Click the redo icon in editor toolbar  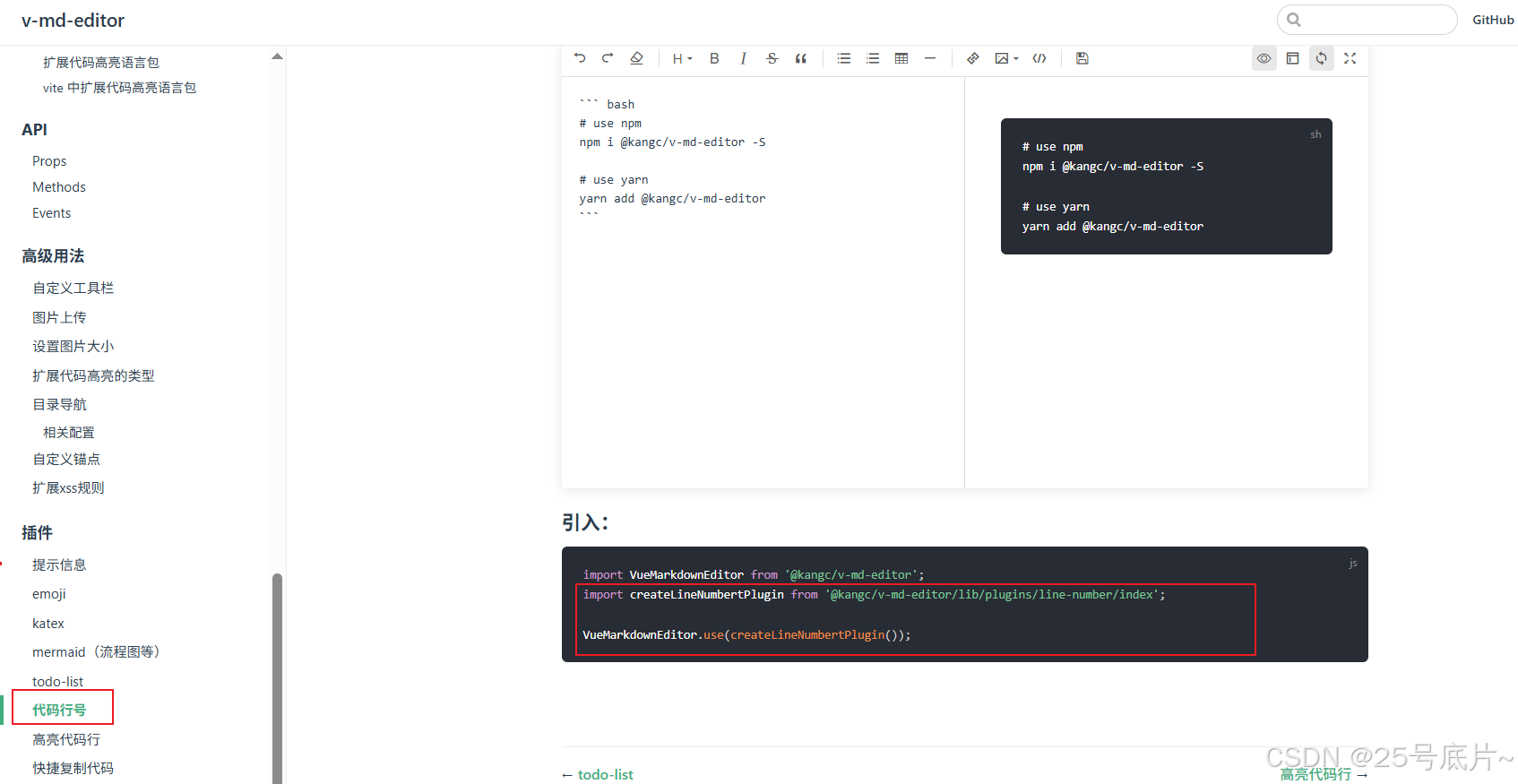point(608,58)
